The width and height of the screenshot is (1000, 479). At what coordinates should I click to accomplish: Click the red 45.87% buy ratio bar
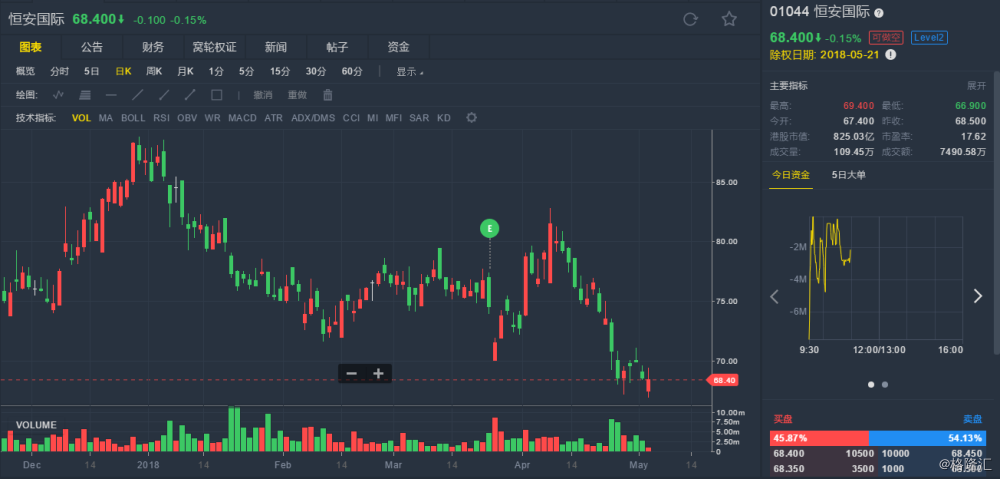click(x=820, y=438)
